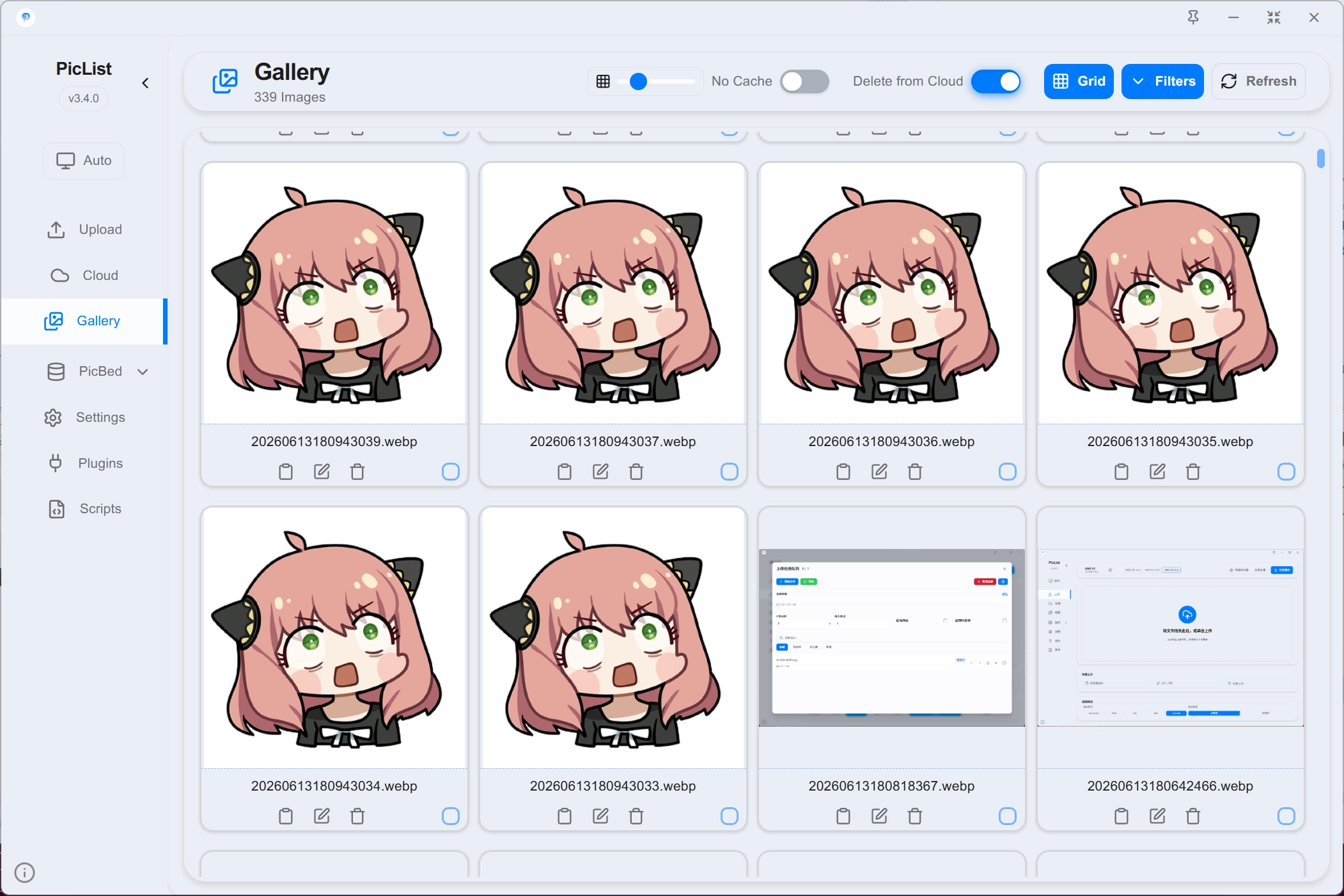1344x896 pixels.
Task: Open the Upload page
Action: pos(84,229)
